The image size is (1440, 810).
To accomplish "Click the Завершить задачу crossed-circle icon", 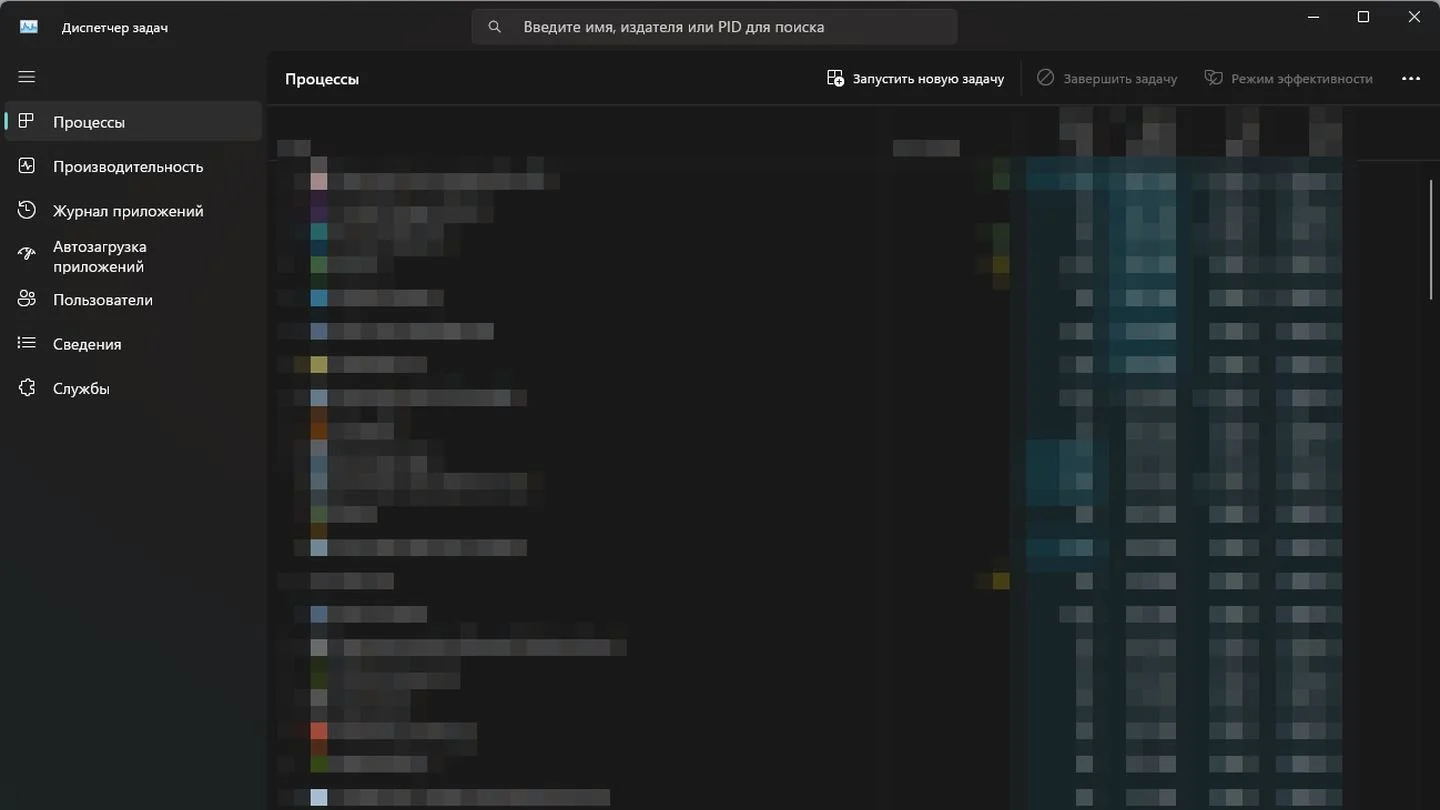I will pyautogui.click(x=1045, y=78).
